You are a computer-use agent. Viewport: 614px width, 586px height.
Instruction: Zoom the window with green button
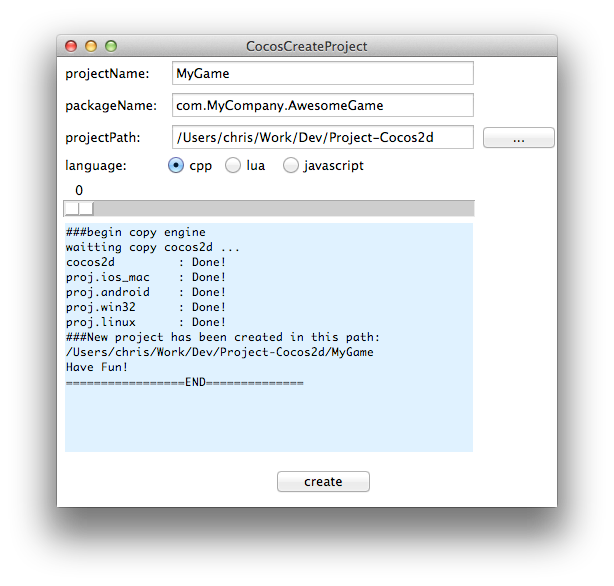pyautogui.click(x=111, y=46)
